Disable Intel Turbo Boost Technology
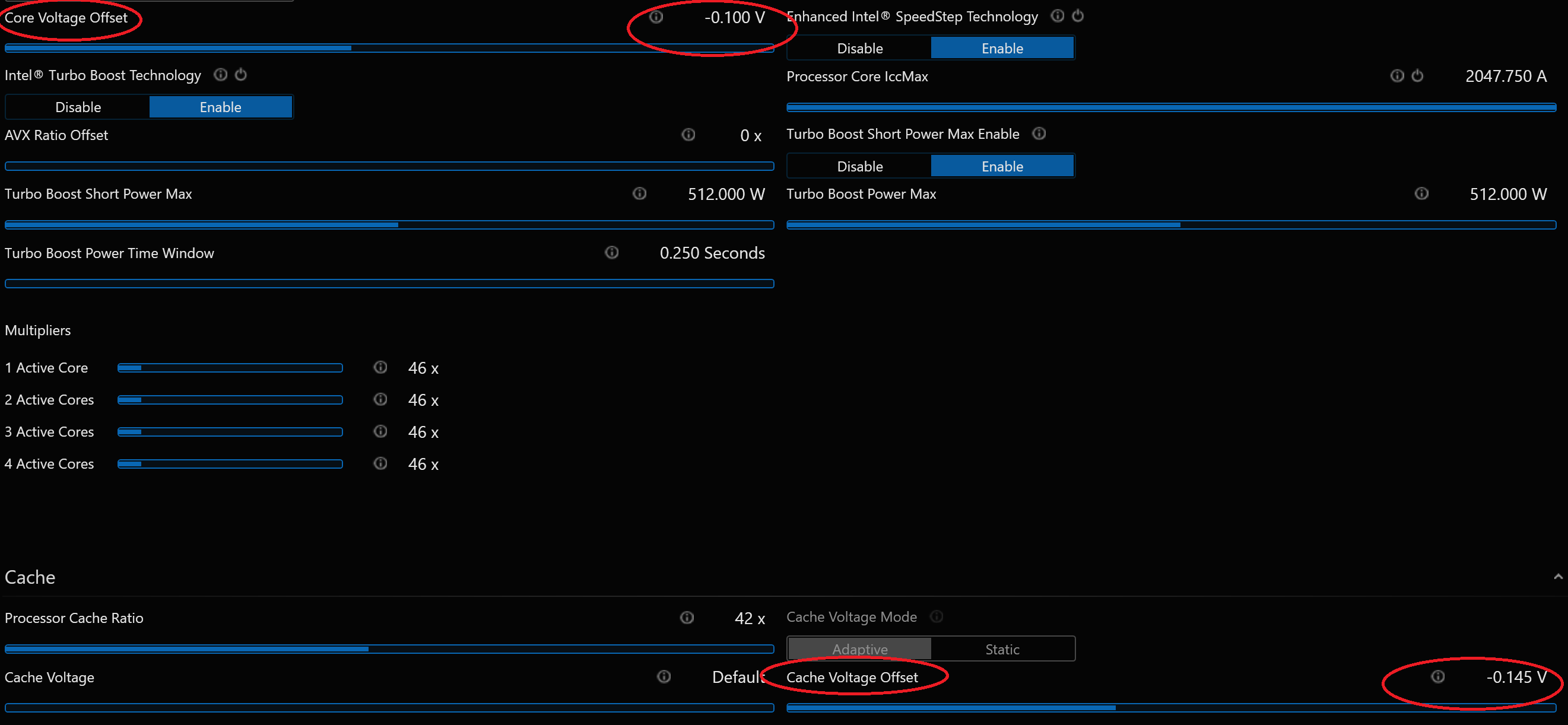This screenshot has width=1568, height=725. coord(78,107)
